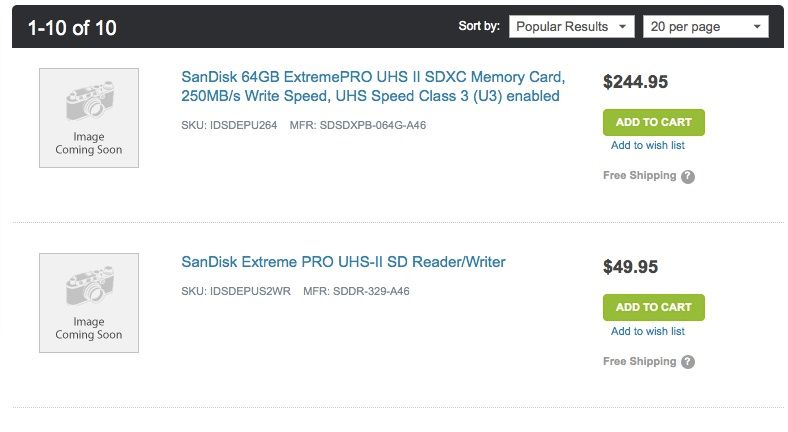The width and height of the screenshot is (788, 432).
Task: Open placeholder image of SD Reader/Writer
Action: [89, 303]
